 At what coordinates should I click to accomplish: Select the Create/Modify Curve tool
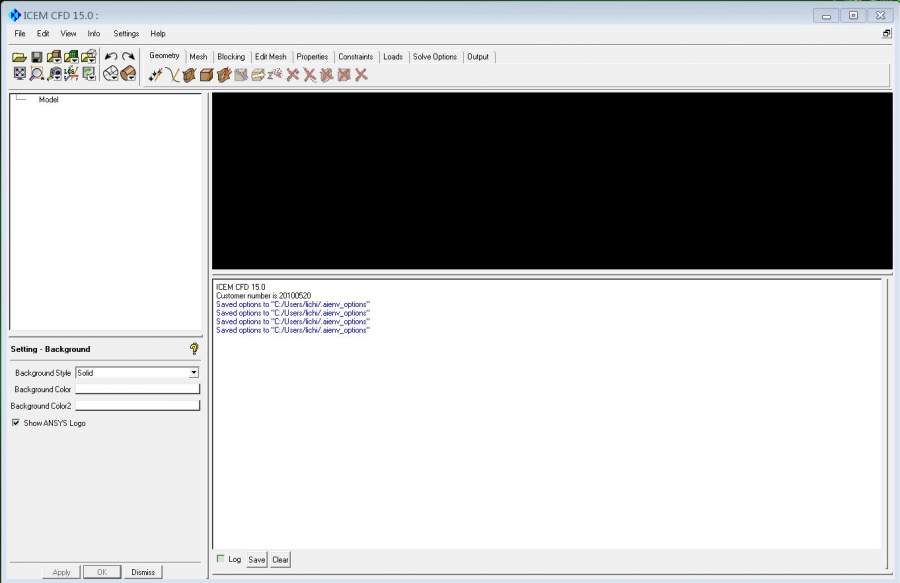pyautogui.click(x=172, y=75)
